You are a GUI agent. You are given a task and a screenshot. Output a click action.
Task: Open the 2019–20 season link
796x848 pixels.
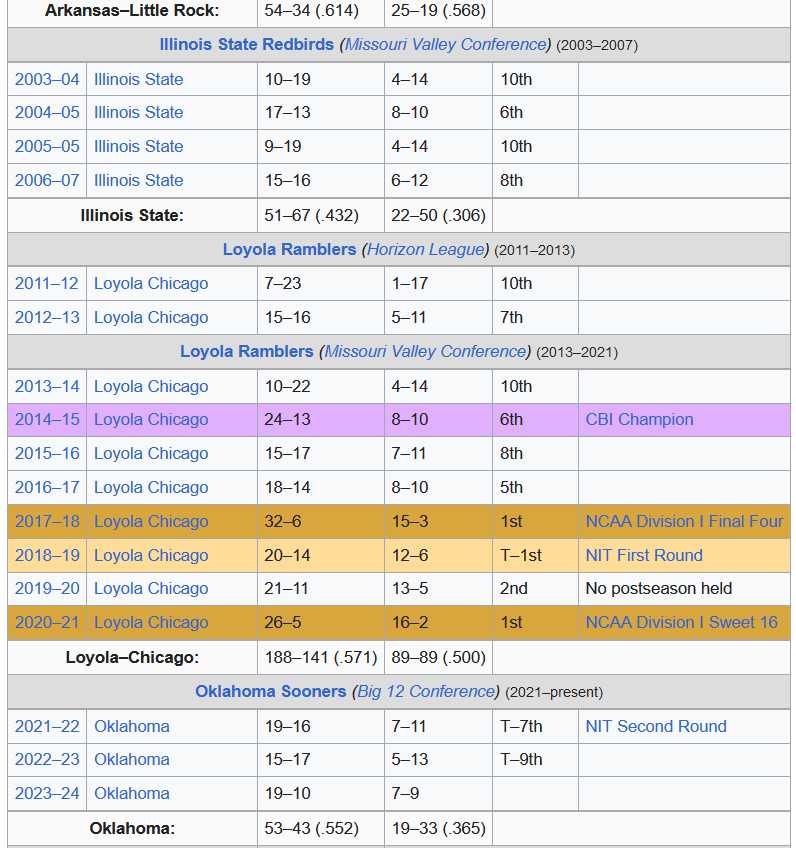(47, 589)
